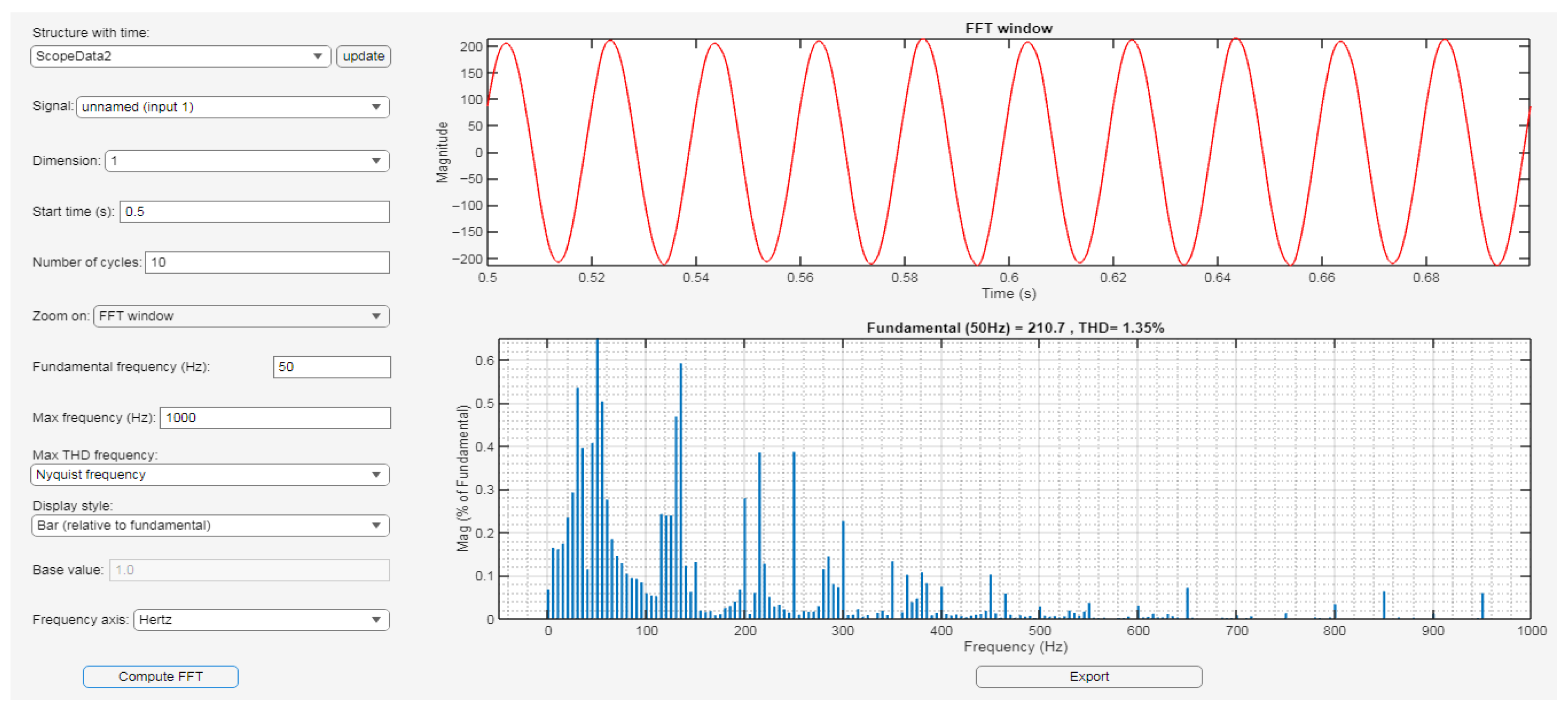Click the Start time input field

click(x=254, y=212)
